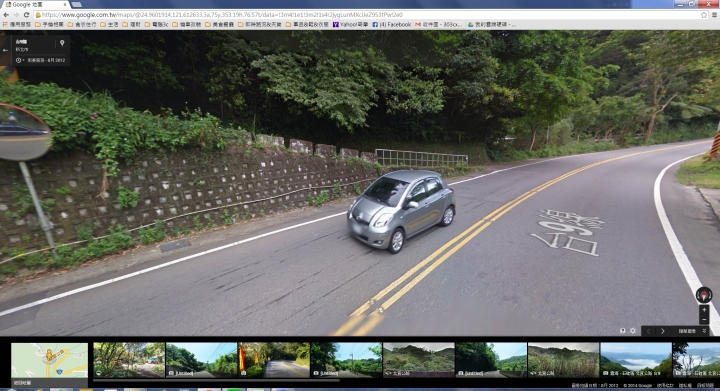Open the help question mark icon
The width and height of the screenshot is (720, 391).
tap(623, 331)
